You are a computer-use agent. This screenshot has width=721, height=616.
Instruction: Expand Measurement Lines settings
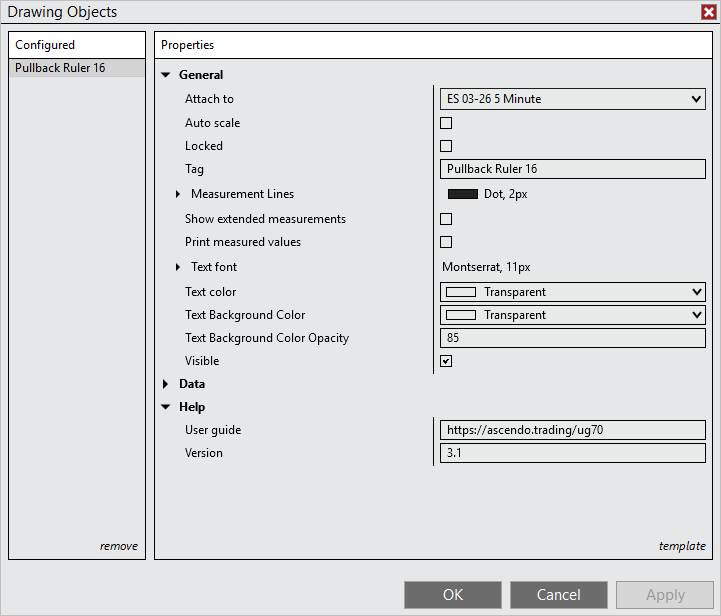coord(178,194)
